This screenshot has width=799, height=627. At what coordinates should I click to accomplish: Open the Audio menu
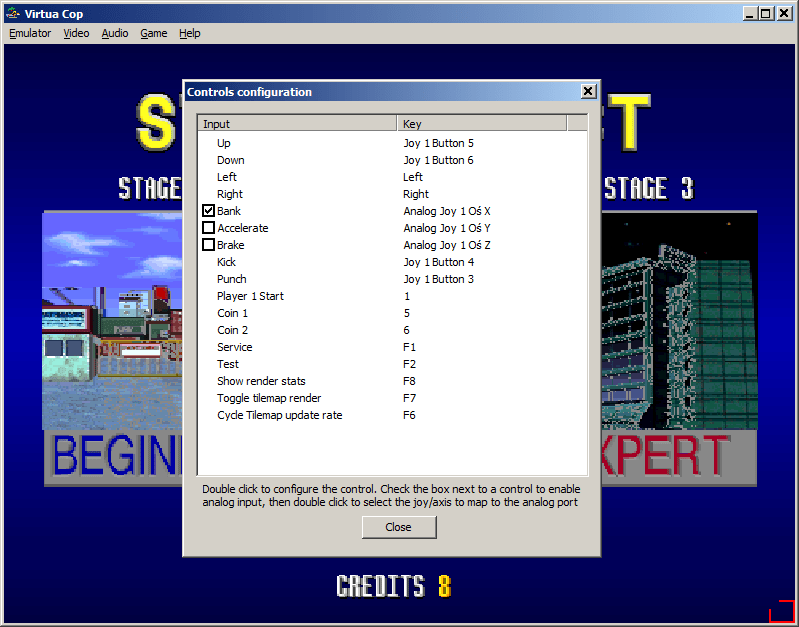coord(115,33)
